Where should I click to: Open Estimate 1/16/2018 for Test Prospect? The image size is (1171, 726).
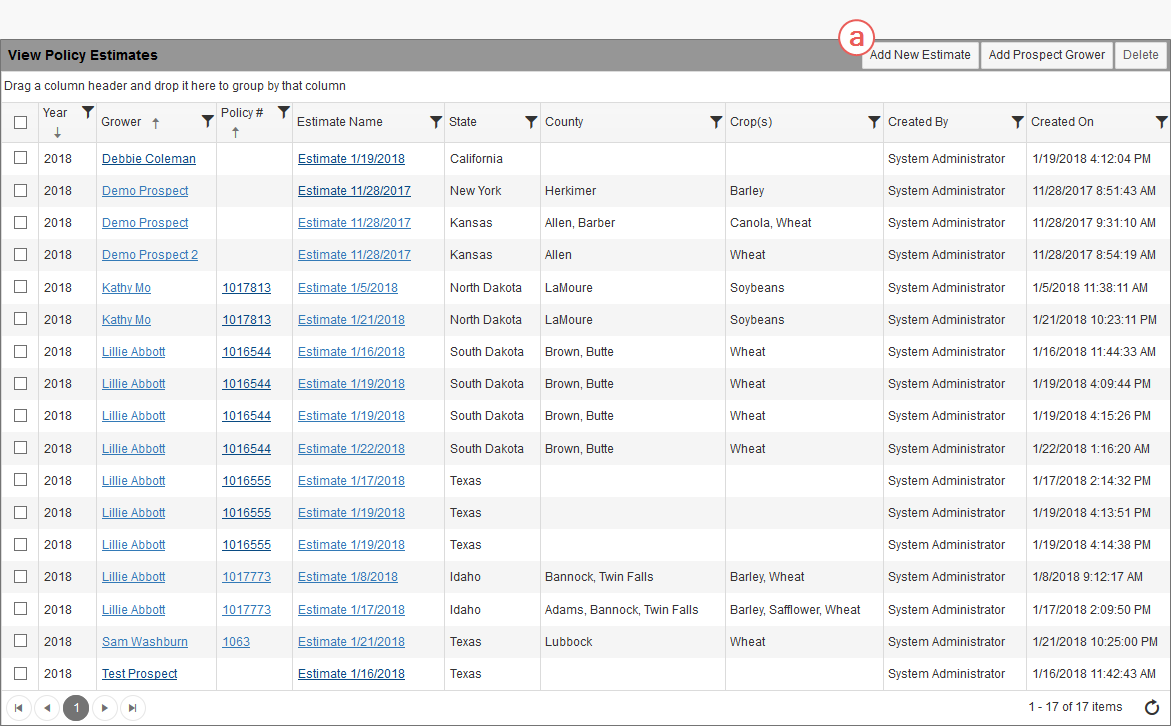pyautogui.click(x=351, y=674)
